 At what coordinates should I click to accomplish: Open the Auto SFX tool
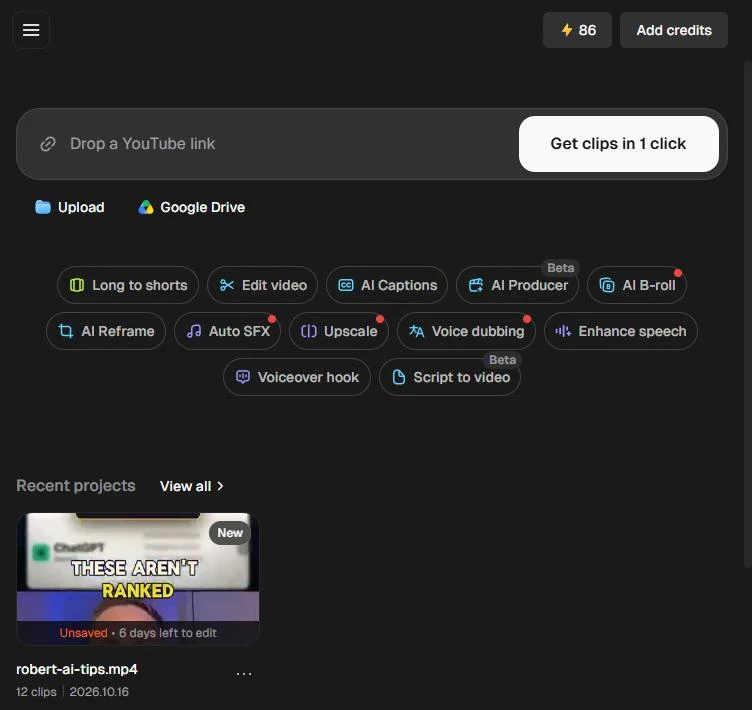[x=227, y=331]
